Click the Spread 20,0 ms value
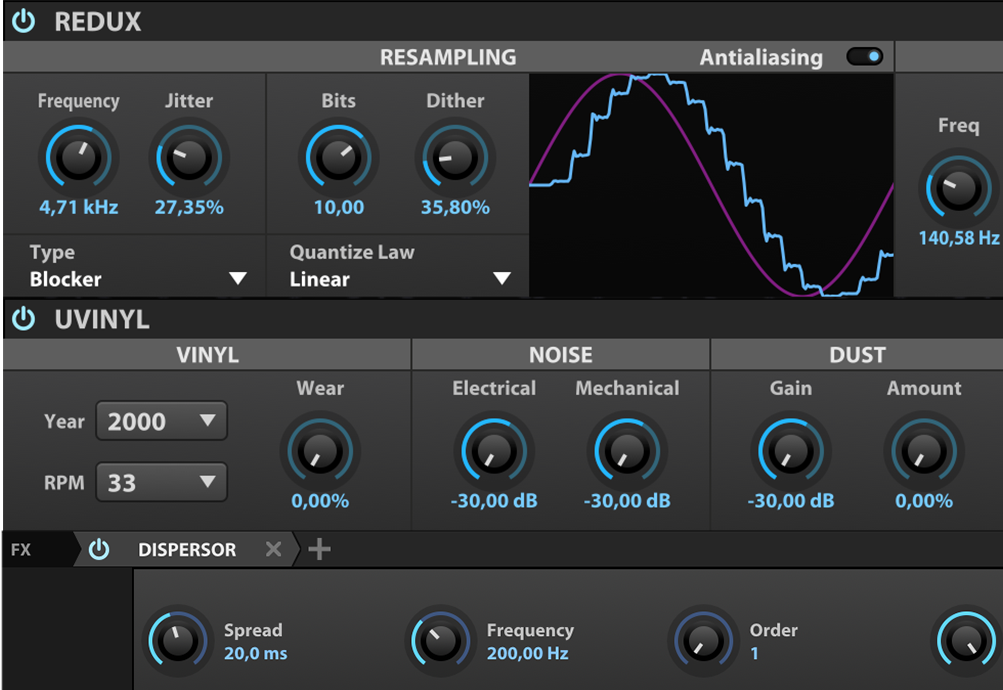The image size is (1003, 690). (x=255, y=654)
